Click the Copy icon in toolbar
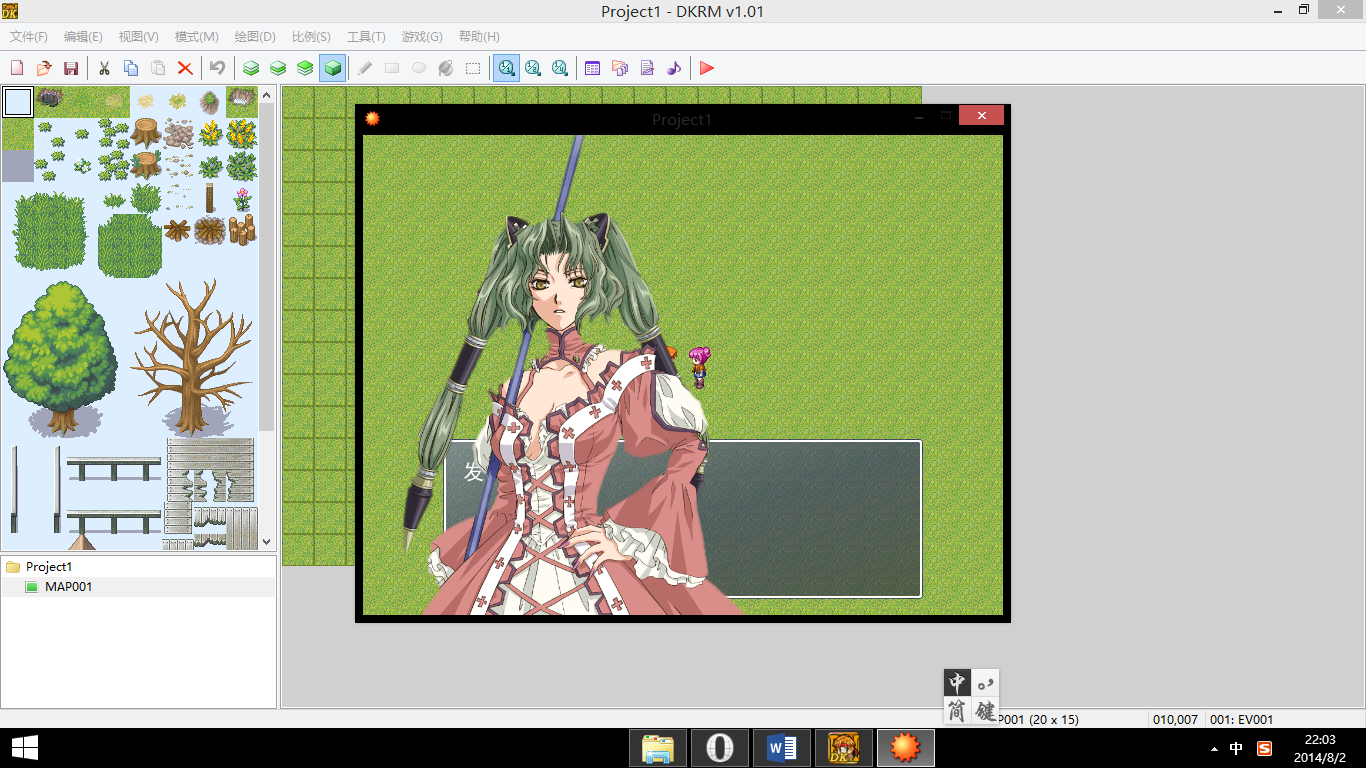This screenshot has width=1366, height=768. point(131,68)
